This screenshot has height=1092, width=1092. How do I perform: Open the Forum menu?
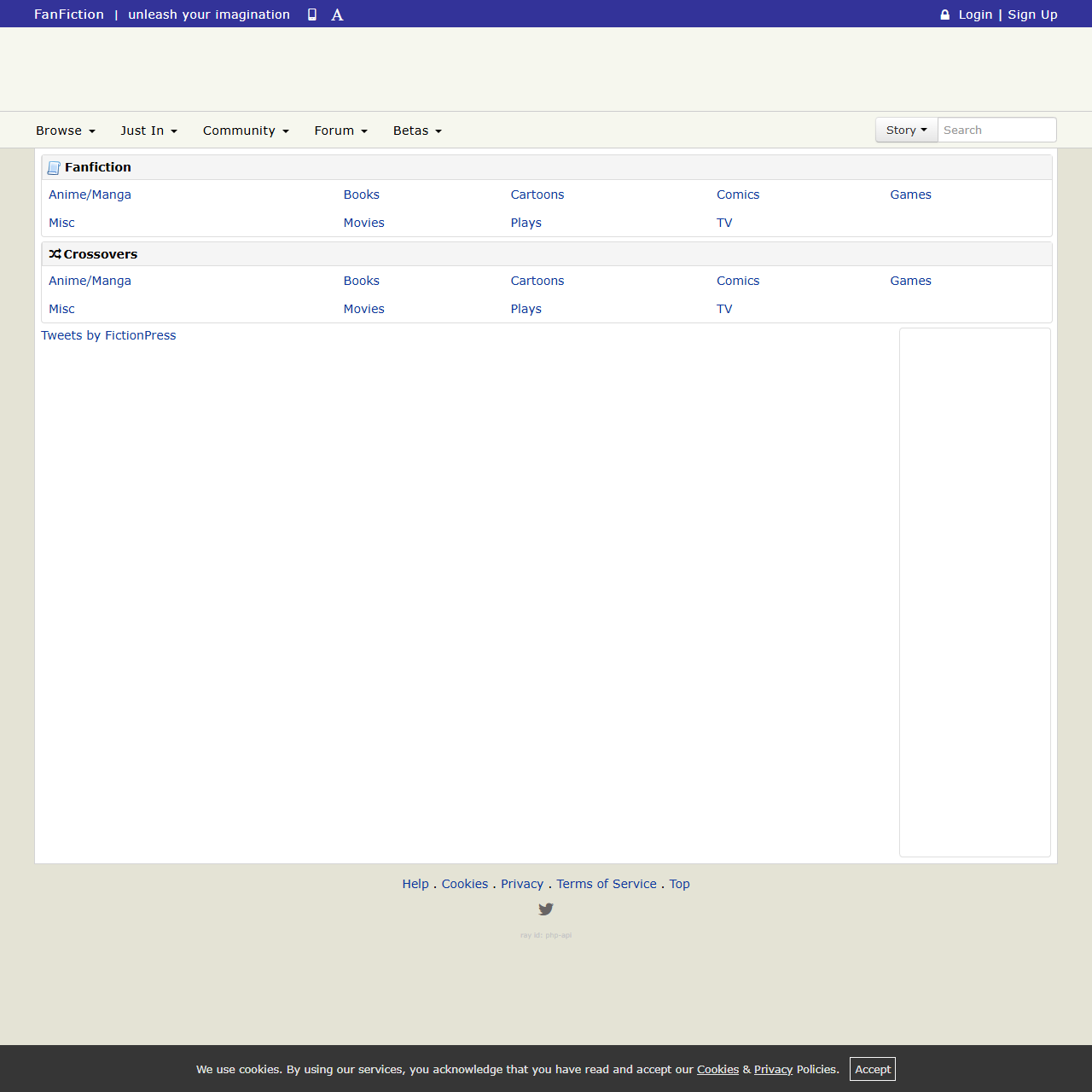pyautogui.click(x=340, y=131)
